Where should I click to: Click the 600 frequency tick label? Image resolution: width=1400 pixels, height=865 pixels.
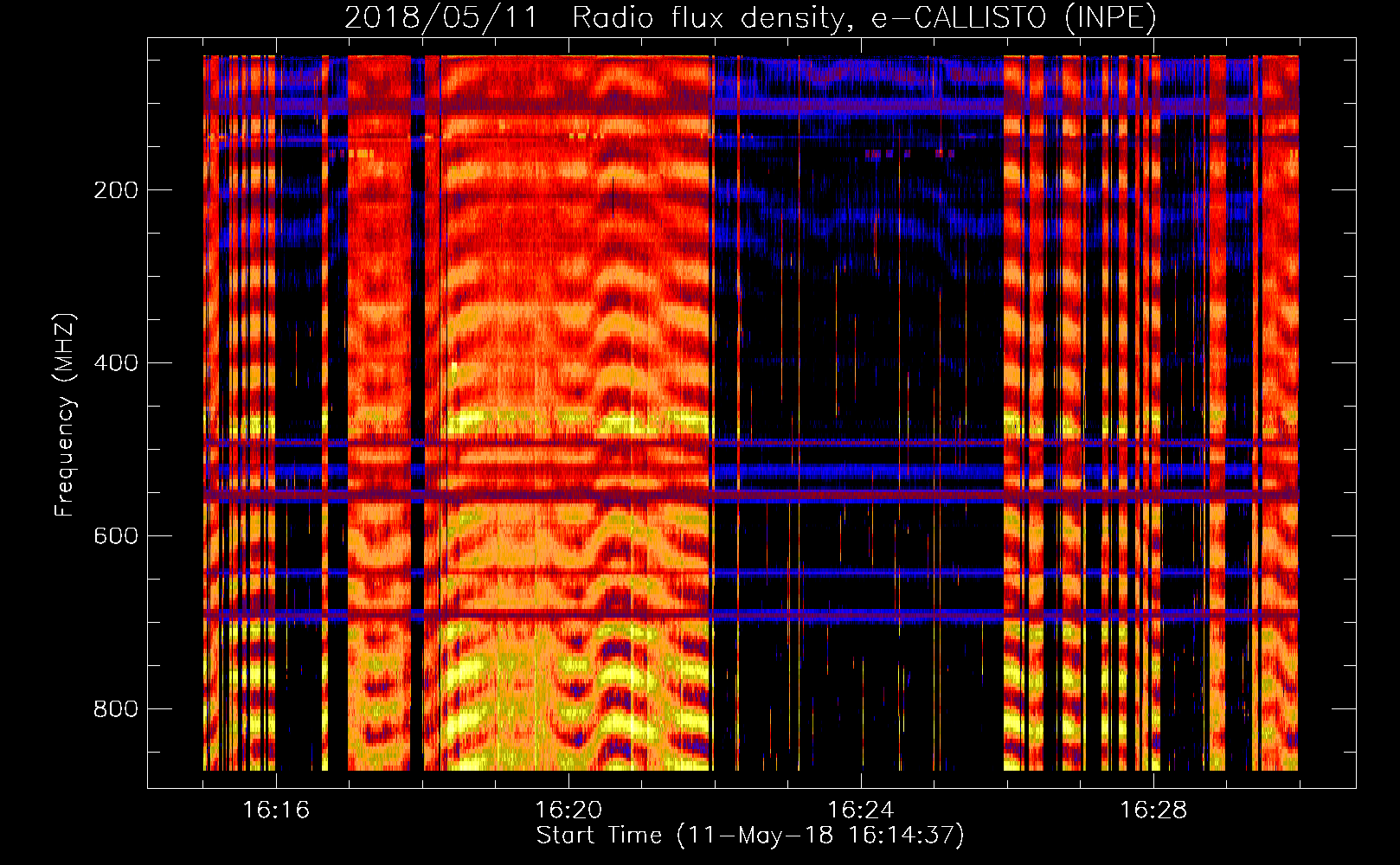[116, 536]
